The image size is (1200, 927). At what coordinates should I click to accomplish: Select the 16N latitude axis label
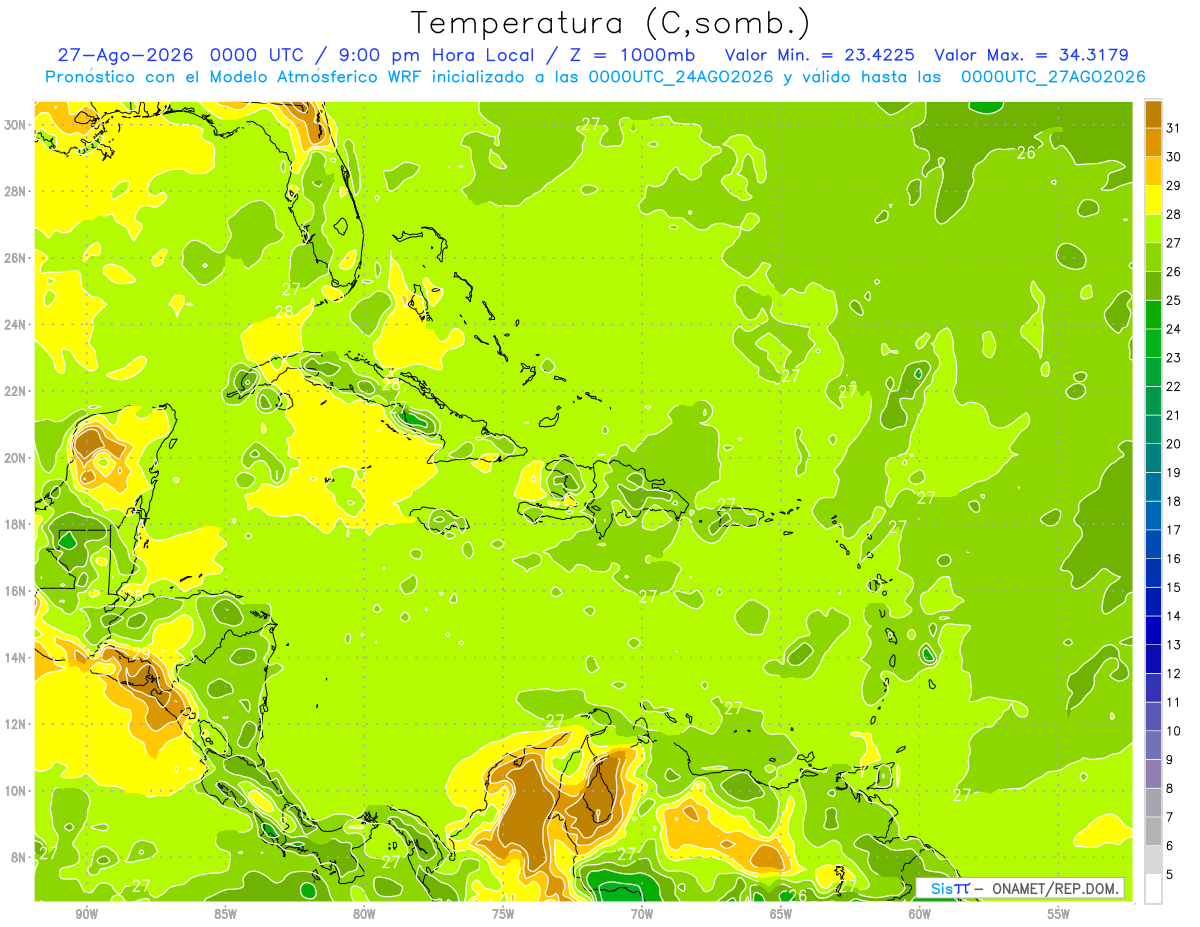click(17, 591)
